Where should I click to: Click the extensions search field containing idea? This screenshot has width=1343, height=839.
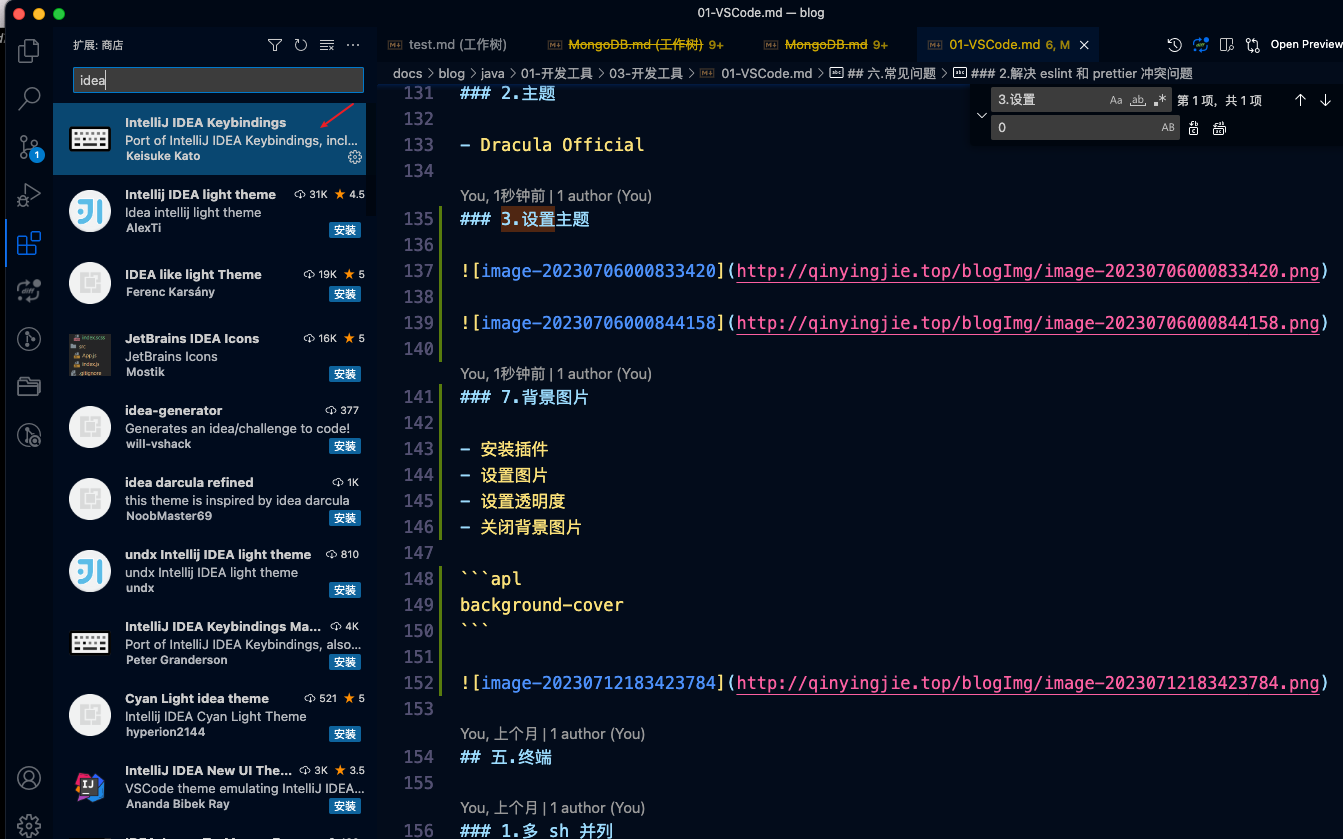pos(218,81)
